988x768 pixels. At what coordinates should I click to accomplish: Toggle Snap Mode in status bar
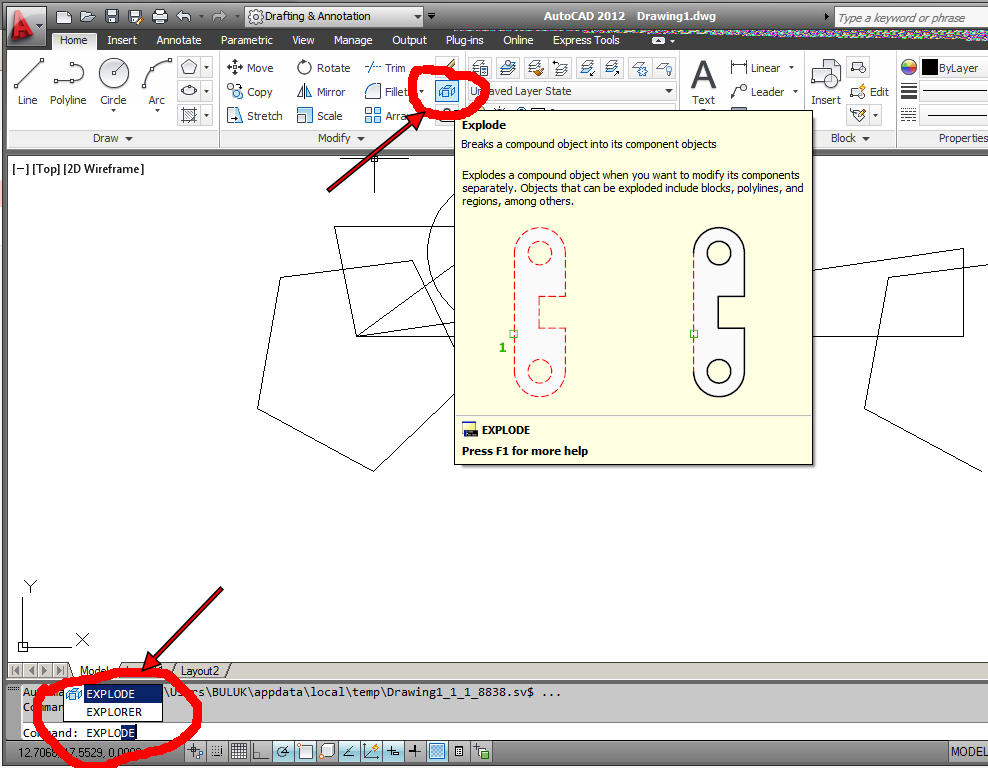pyautogui.click(x=217, y=751)
